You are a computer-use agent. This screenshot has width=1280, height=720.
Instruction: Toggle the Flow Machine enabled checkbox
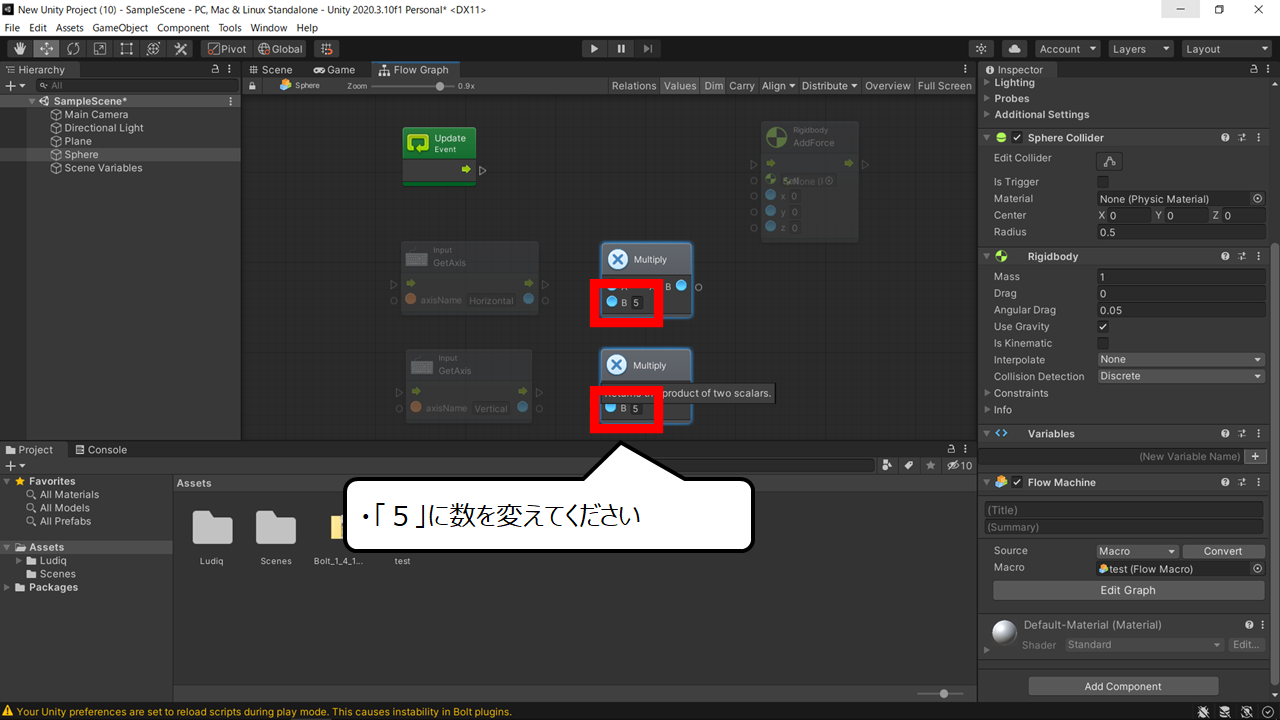coord(1017,482)
